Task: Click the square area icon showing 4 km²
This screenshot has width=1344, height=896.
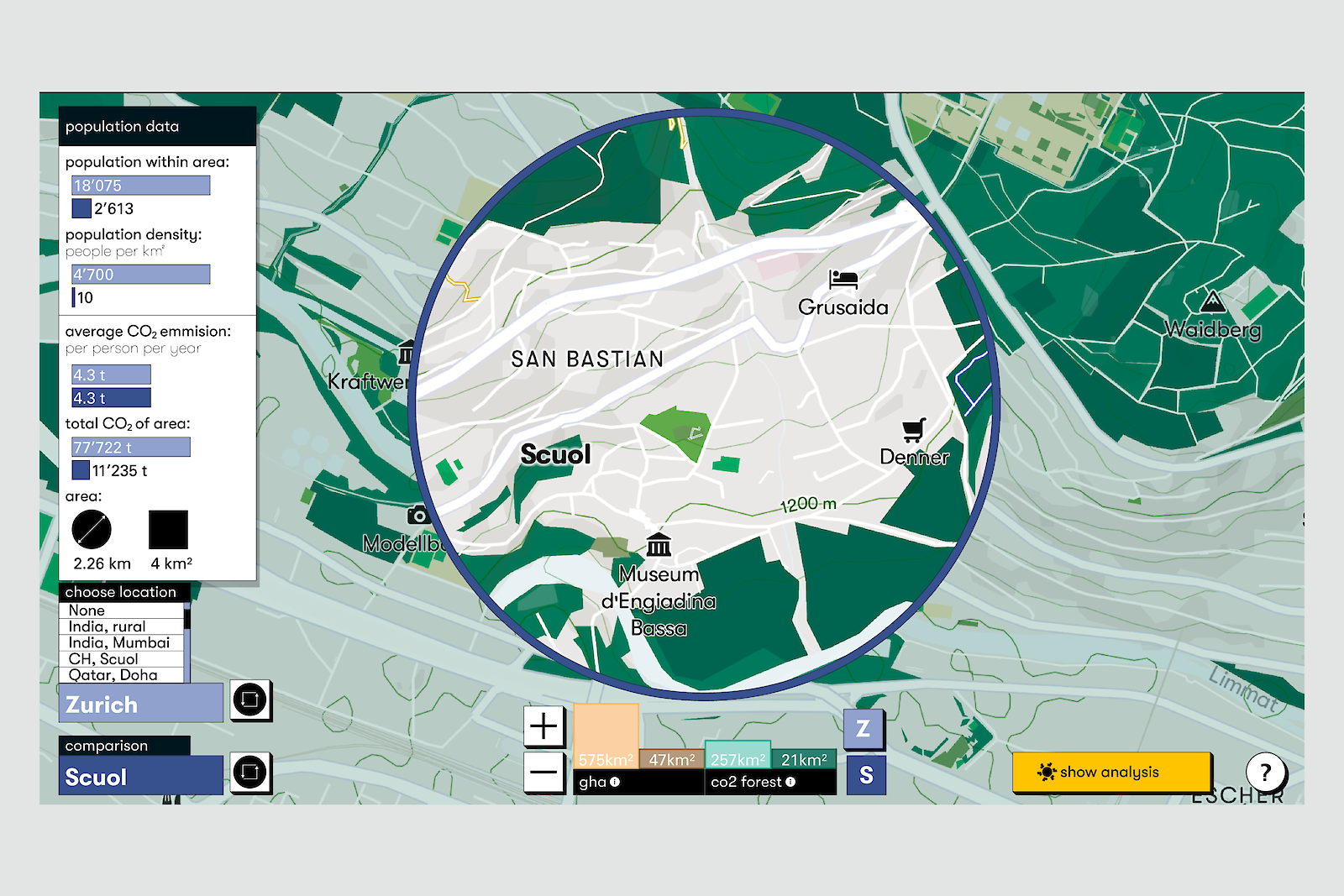Action: tap(167, 530)
